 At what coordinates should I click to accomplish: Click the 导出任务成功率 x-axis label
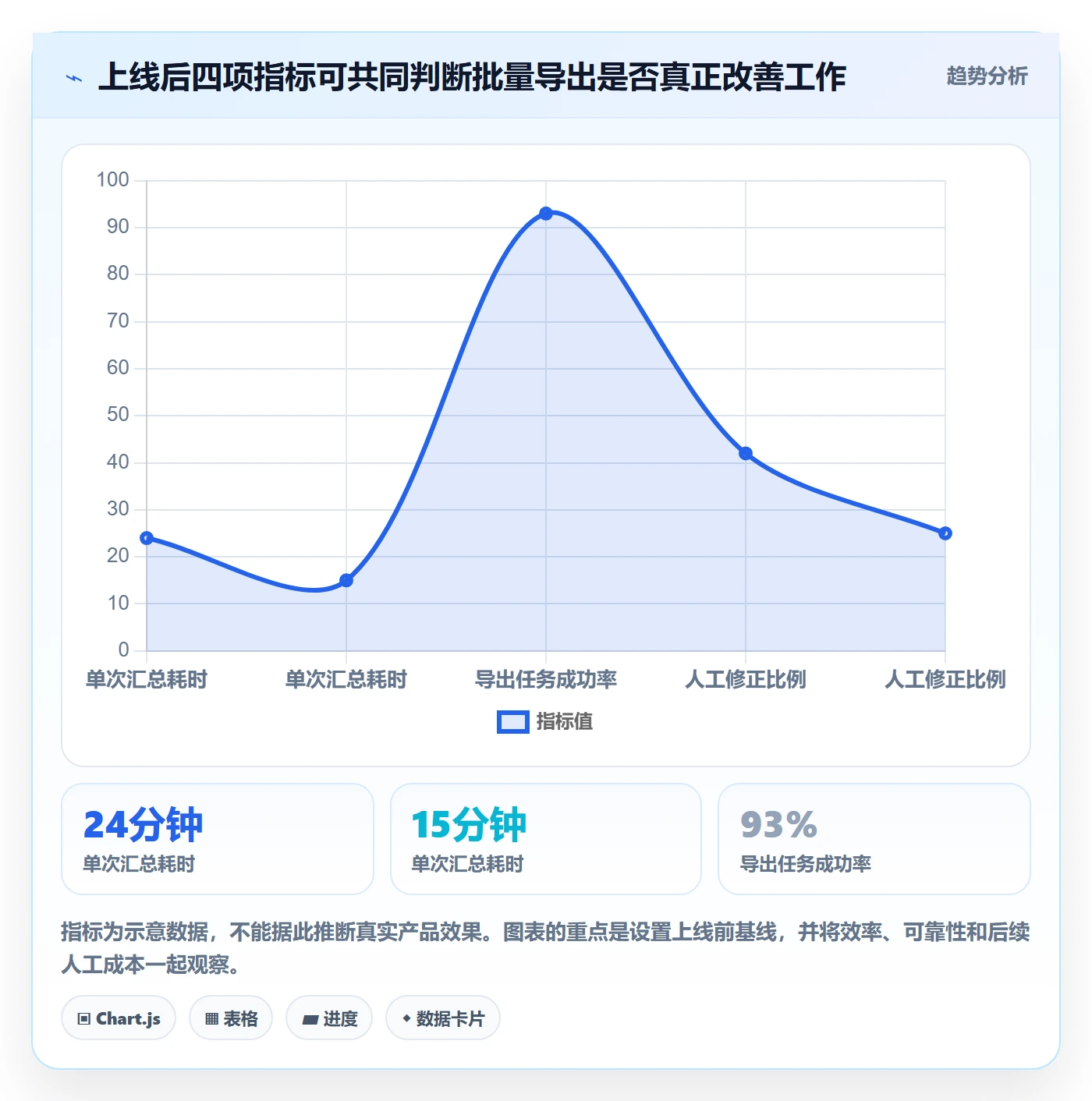tap(546, 680)
